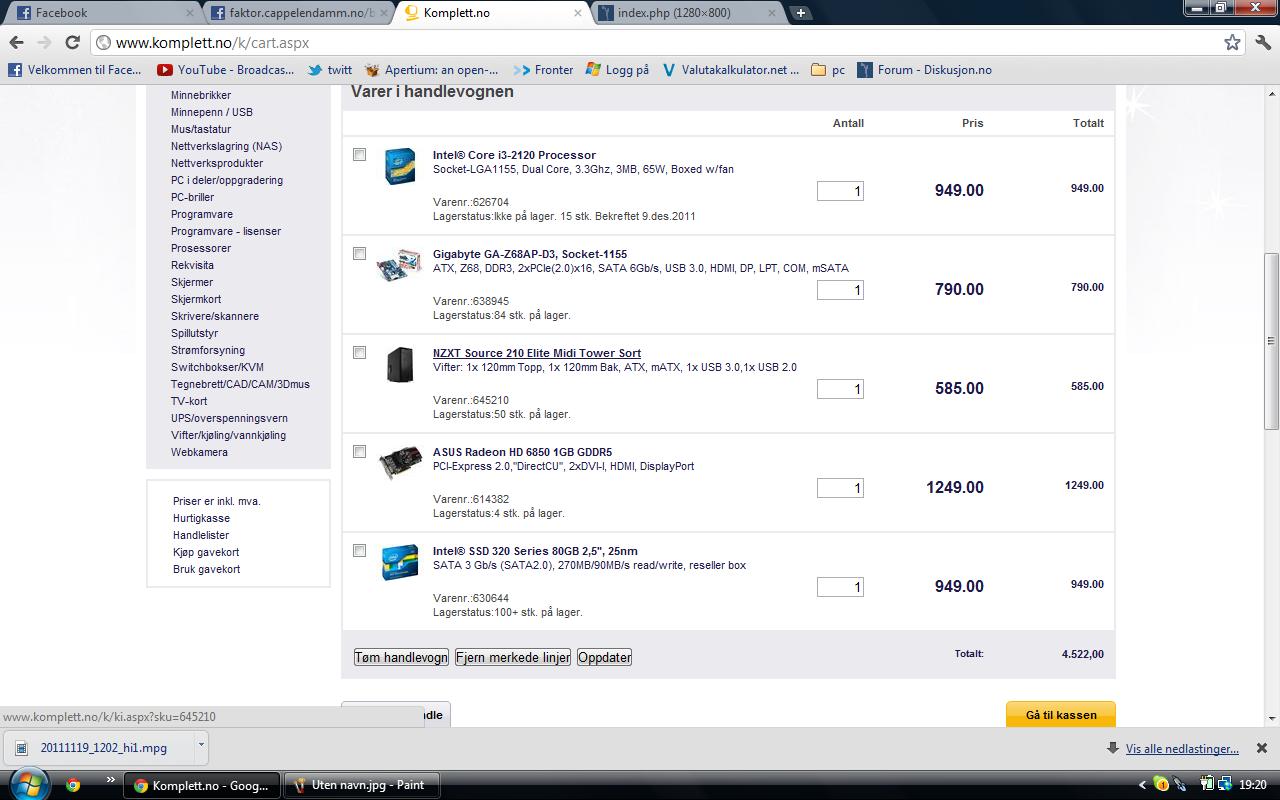The width and height of the screenshot is (1280, 800).
Task: Select Komplett.no Chrome window in taskbar
Action: coord(203,785)
